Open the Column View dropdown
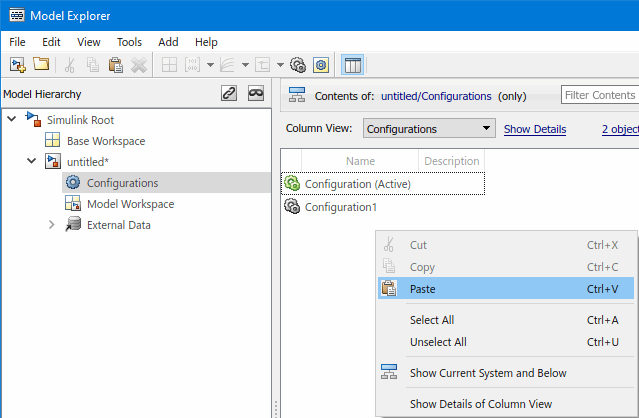 tap(428, 129)
